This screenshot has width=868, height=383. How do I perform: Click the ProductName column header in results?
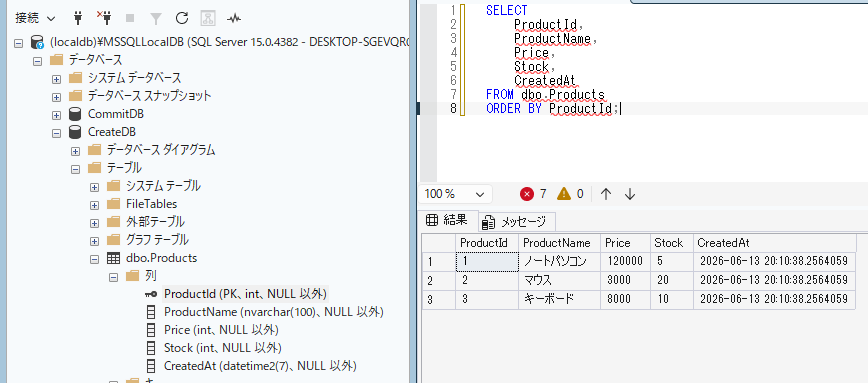point(560,243)
